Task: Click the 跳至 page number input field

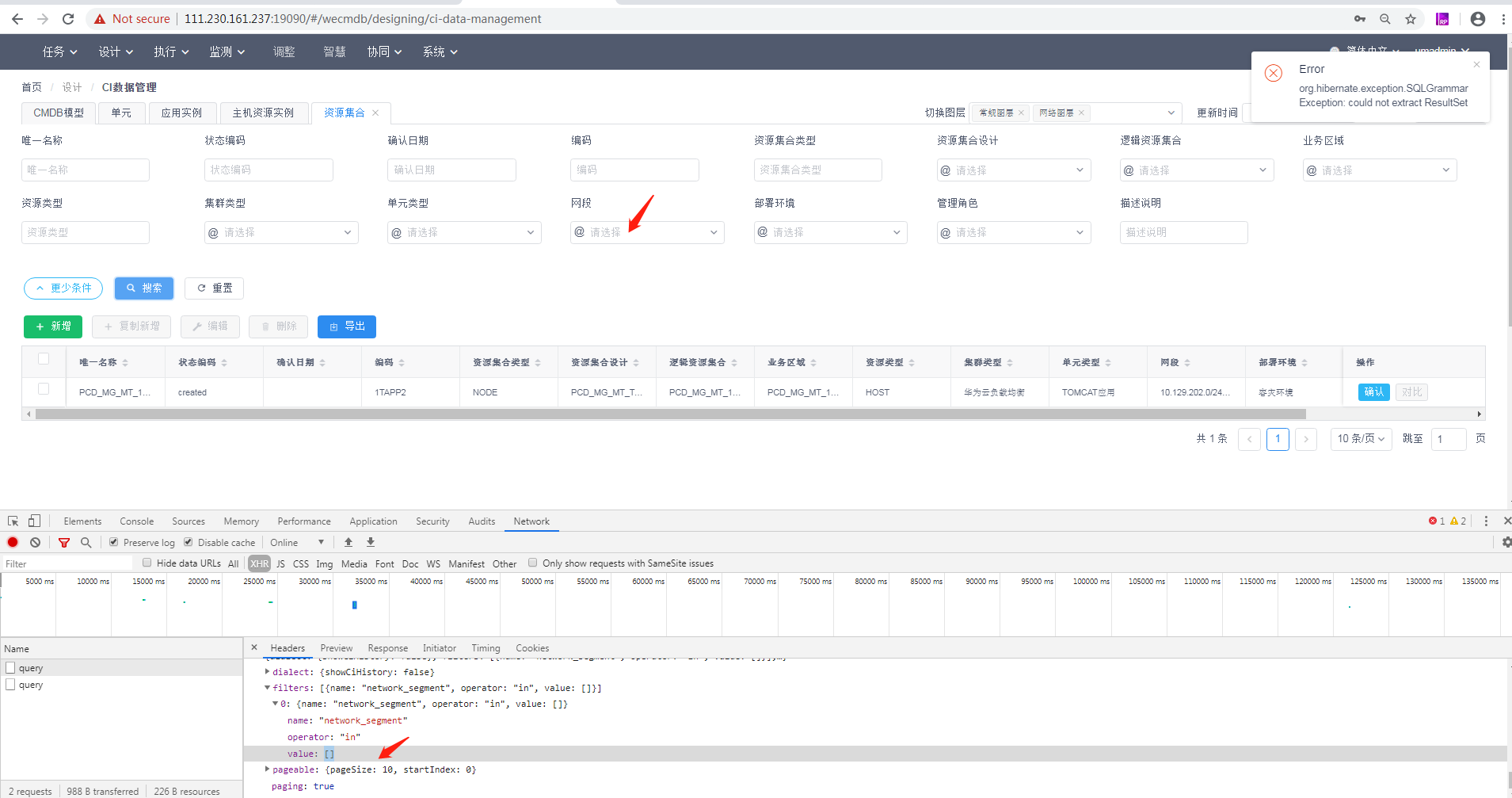Action: tap(1448, 438)
